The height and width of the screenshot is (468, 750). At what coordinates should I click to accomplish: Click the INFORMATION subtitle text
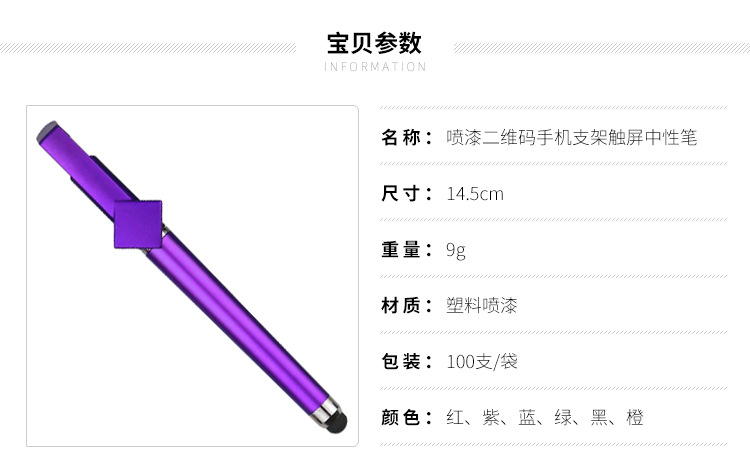coord(375,67)
